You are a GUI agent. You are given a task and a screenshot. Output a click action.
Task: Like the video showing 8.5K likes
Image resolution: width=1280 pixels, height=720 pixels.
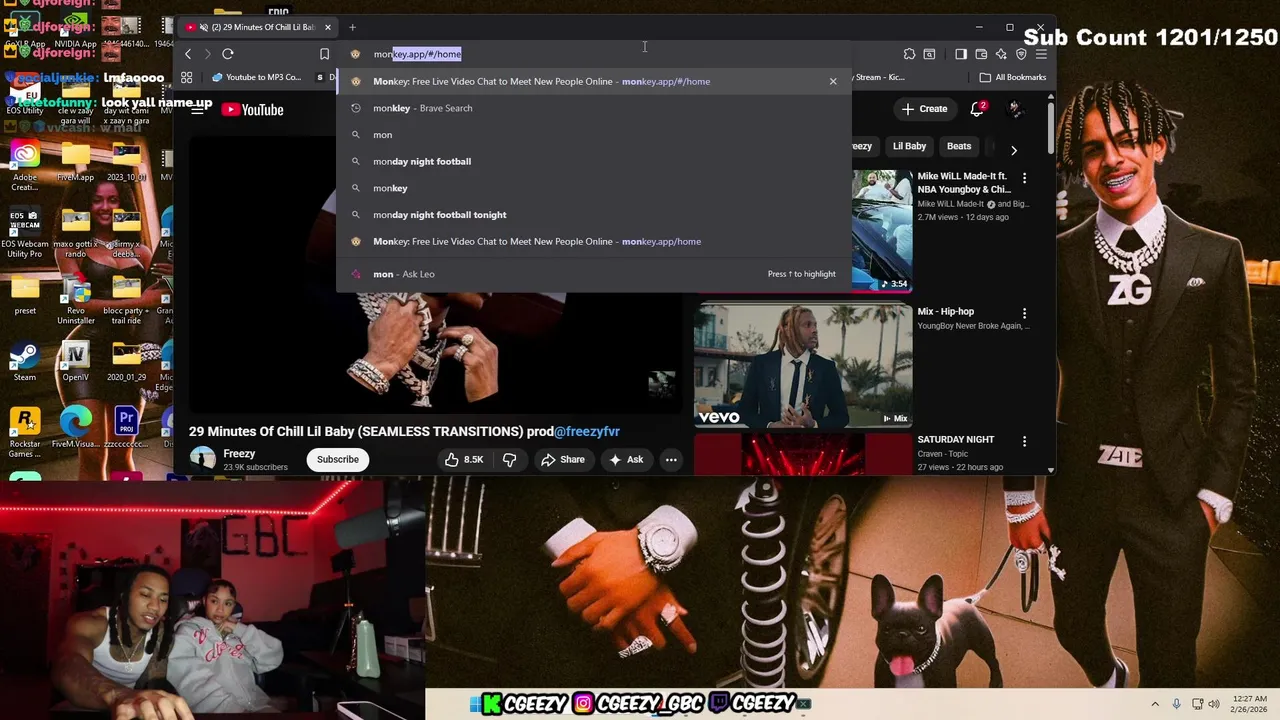[x=464, y=460]
